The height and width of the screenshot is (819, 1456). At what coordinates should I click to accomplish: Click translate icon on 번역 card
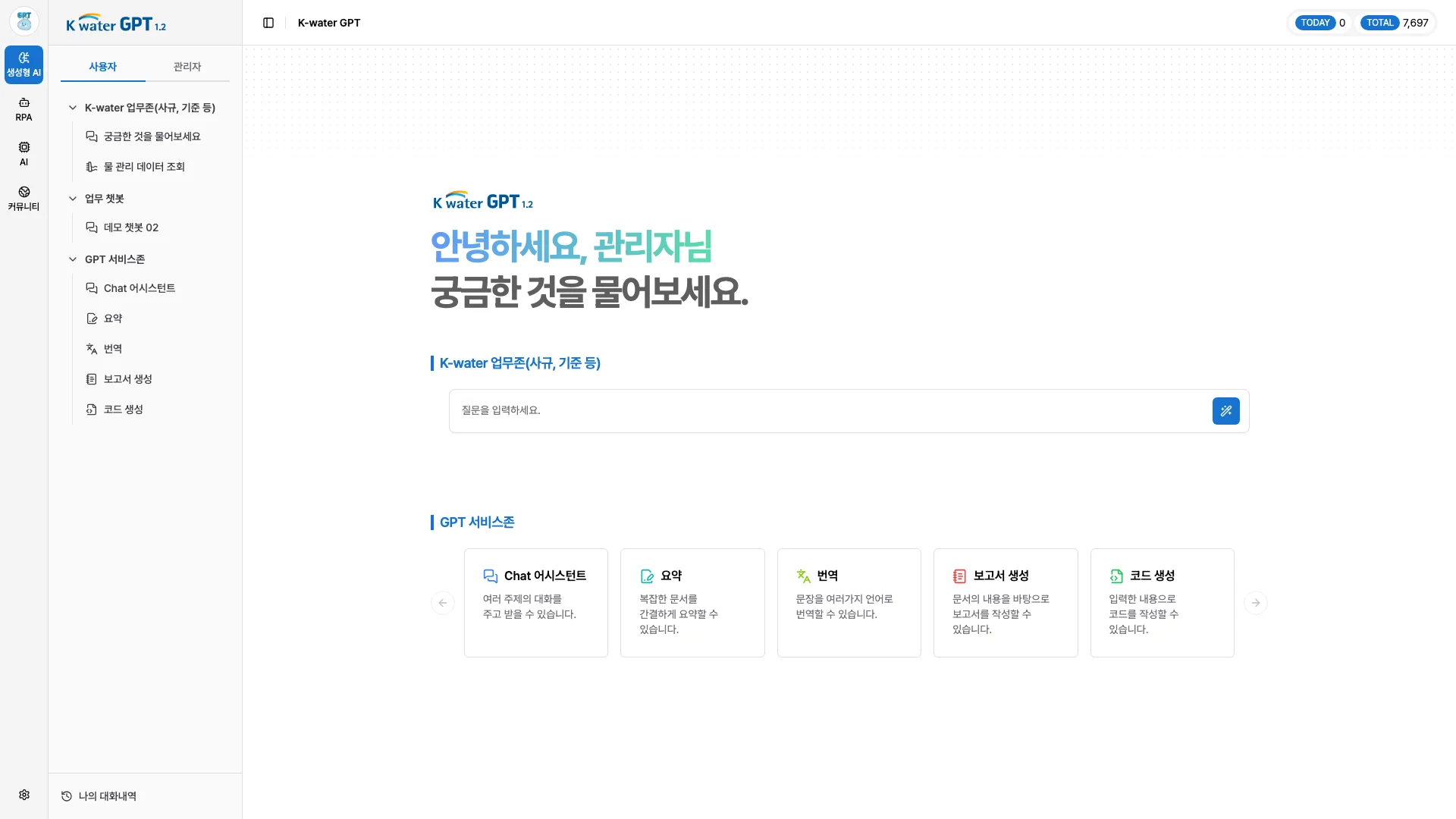[804, 576]
